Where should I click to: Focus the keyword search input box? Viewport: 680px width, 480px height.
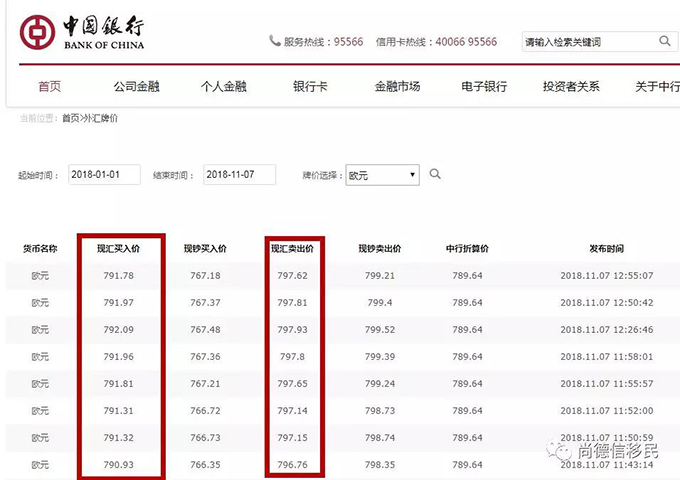pyautogui.click(x=588, y=42)
